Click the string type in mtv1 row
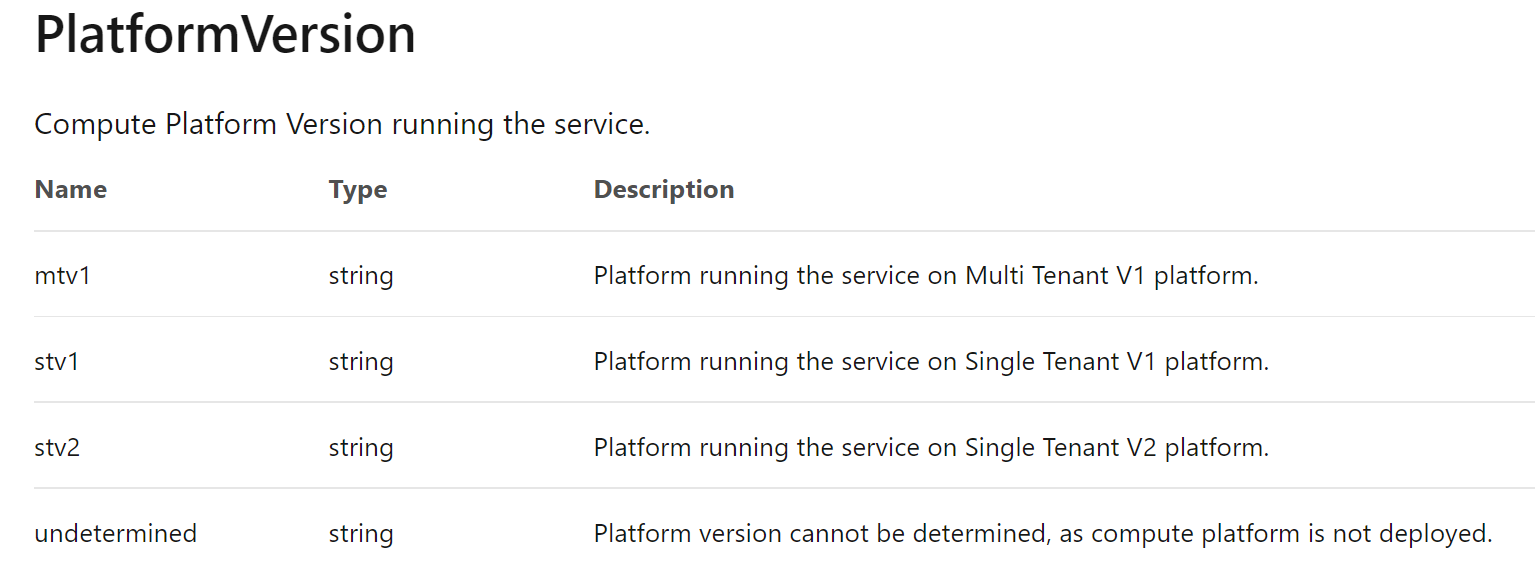 pos(360,276)
